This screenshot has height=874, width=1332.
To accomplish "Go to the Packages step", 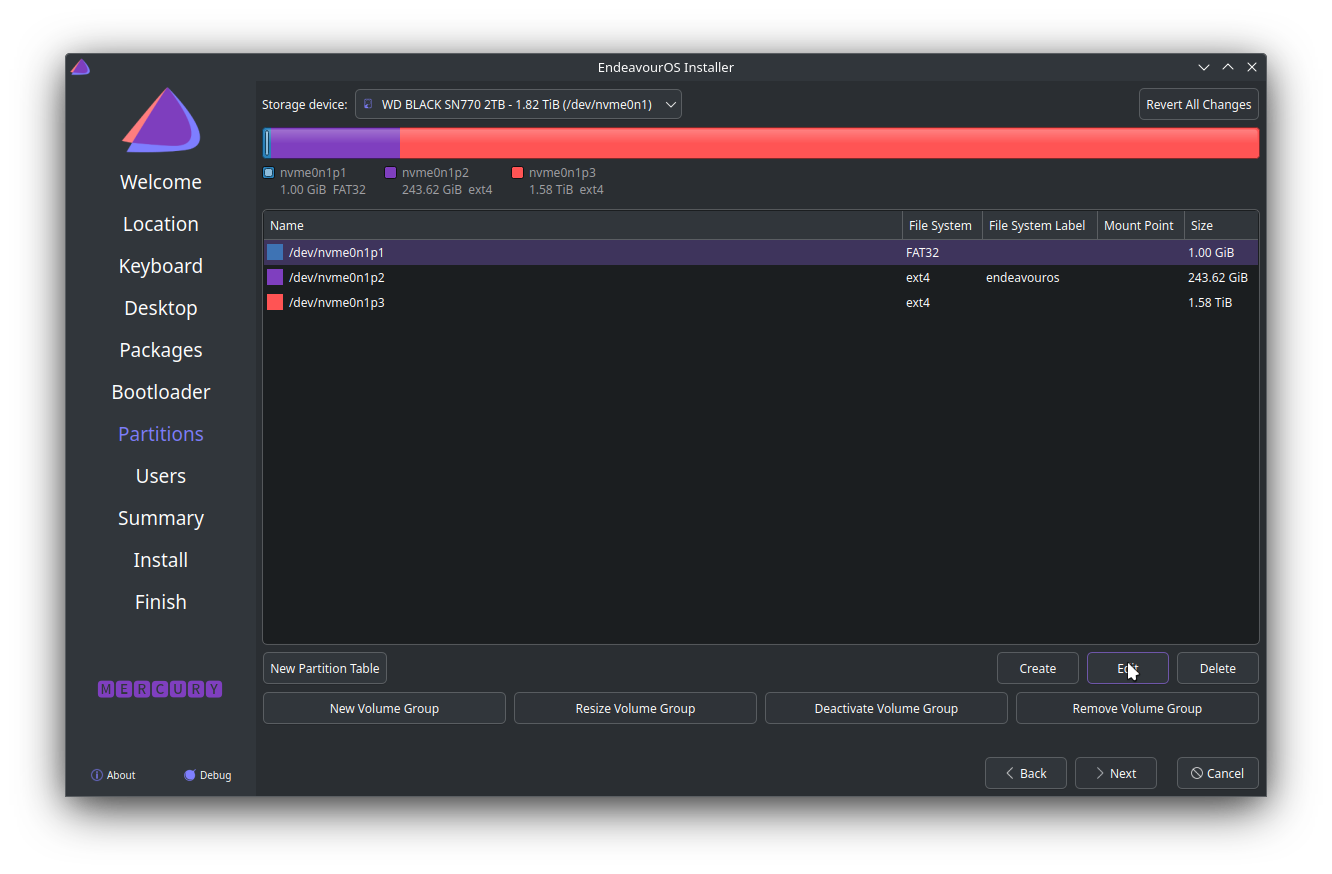I will point(161,350).
